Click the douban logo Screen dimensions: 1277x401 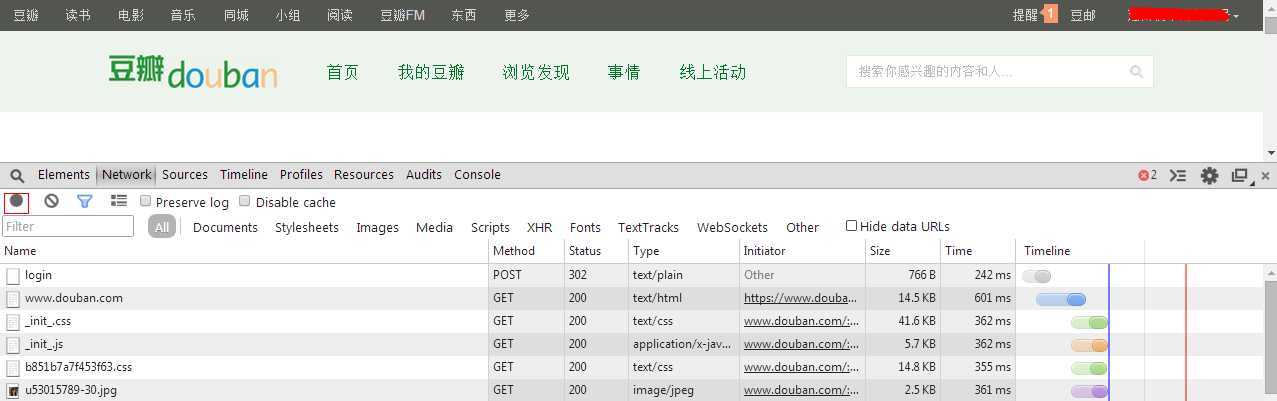click(x=193, y=72)
